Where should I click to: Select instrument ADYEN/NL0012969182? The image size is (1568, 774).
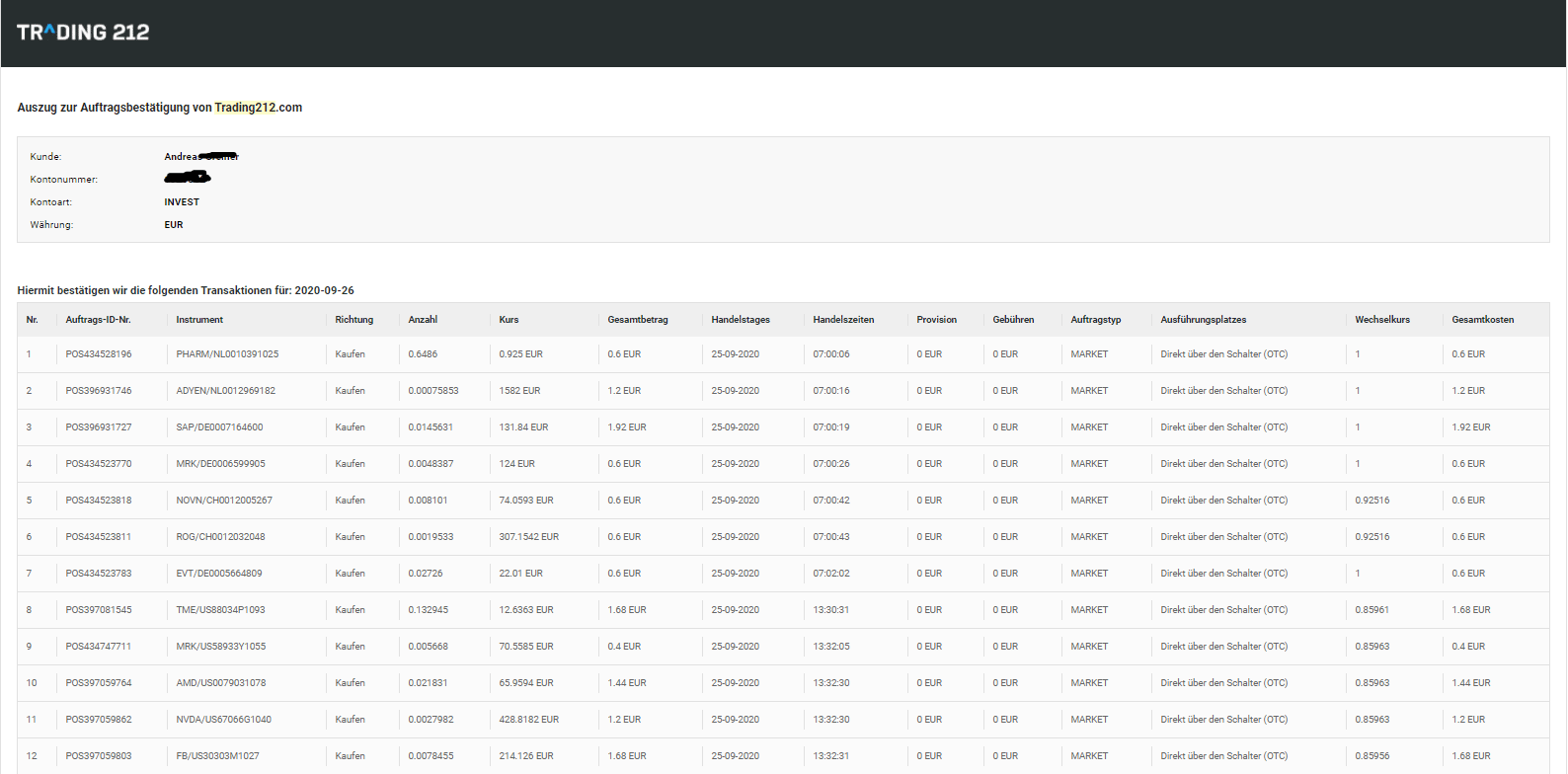tap(226, 391)
